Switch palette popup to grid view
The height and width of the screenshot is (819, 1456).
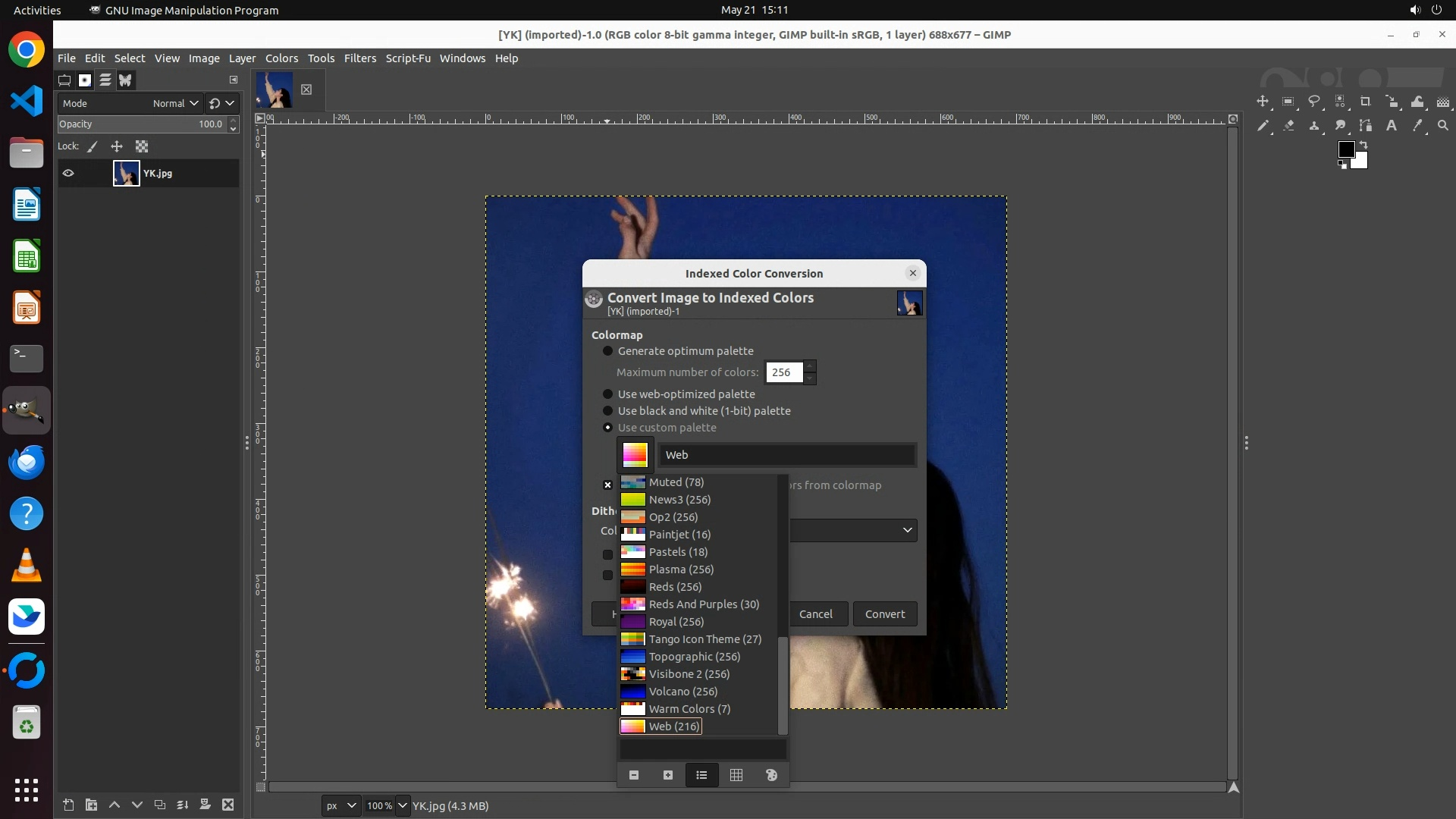coord(736,775)
